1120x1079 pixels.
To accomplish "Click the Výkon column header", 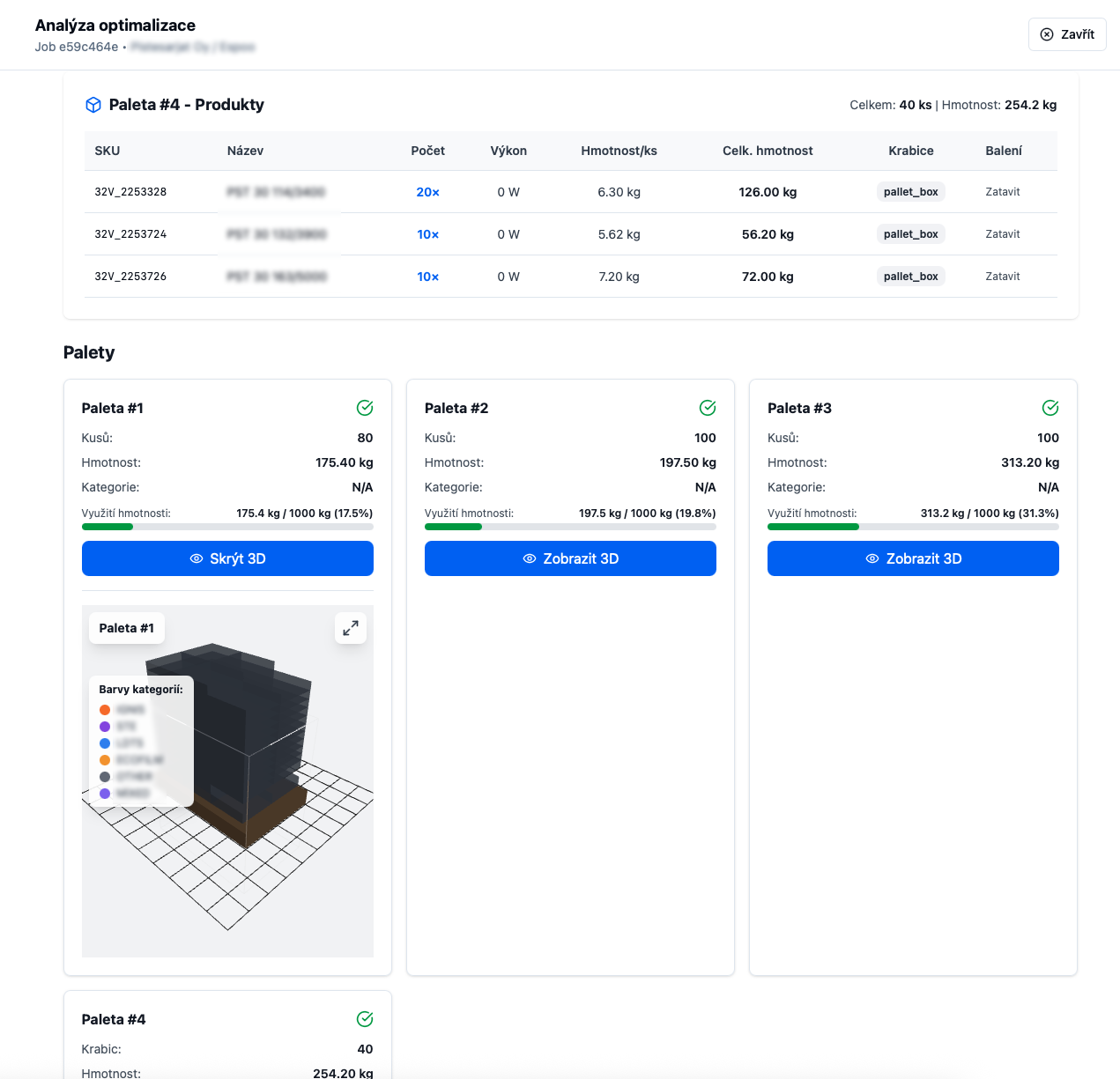I will [508, 151].
